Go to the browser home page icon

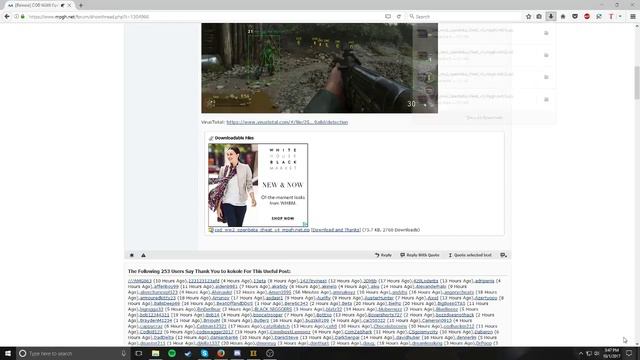pyautogui.click(x=563, y=17)
